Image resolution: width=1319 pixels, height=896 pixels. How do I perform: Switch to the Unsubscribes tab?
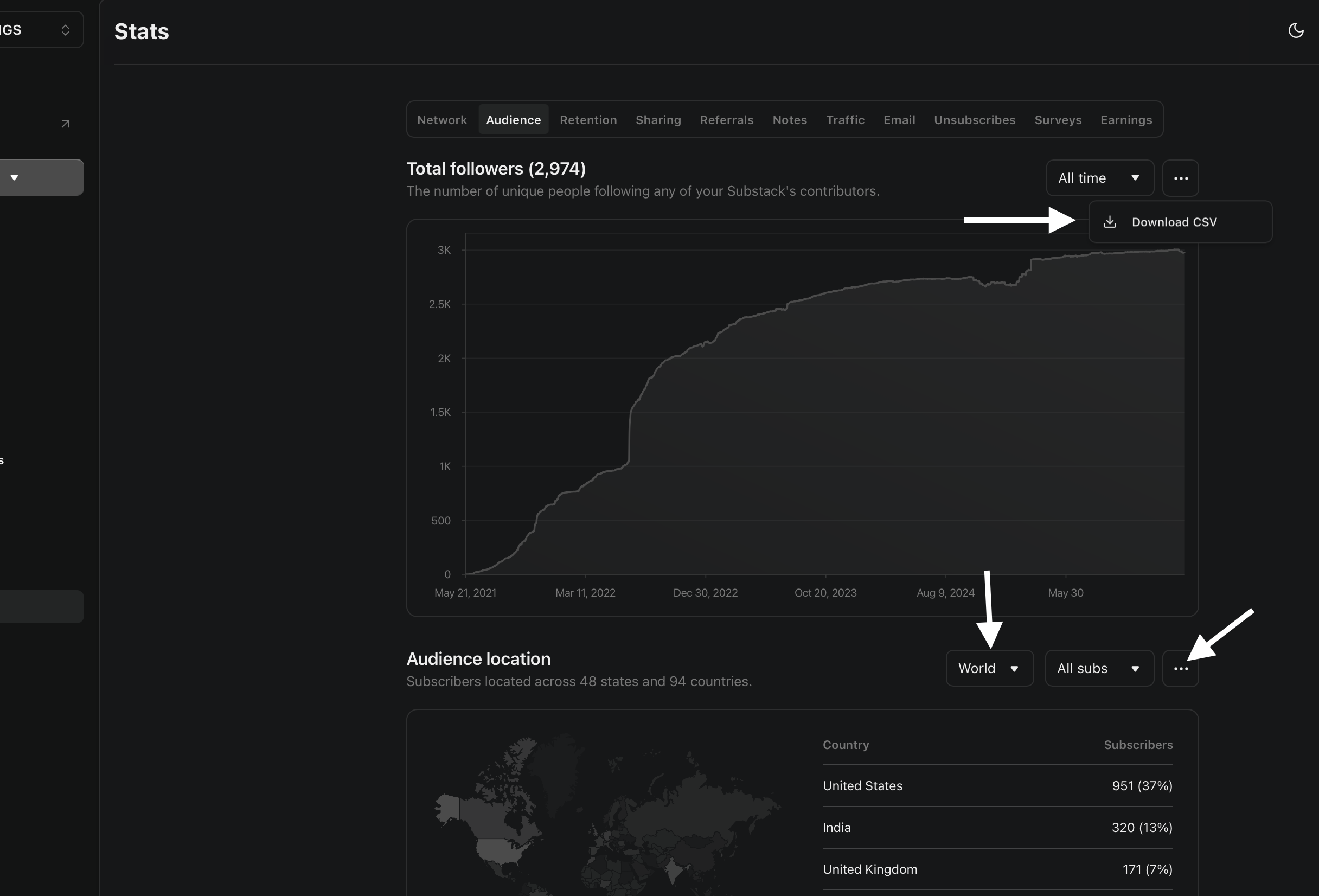click(975, 119)
